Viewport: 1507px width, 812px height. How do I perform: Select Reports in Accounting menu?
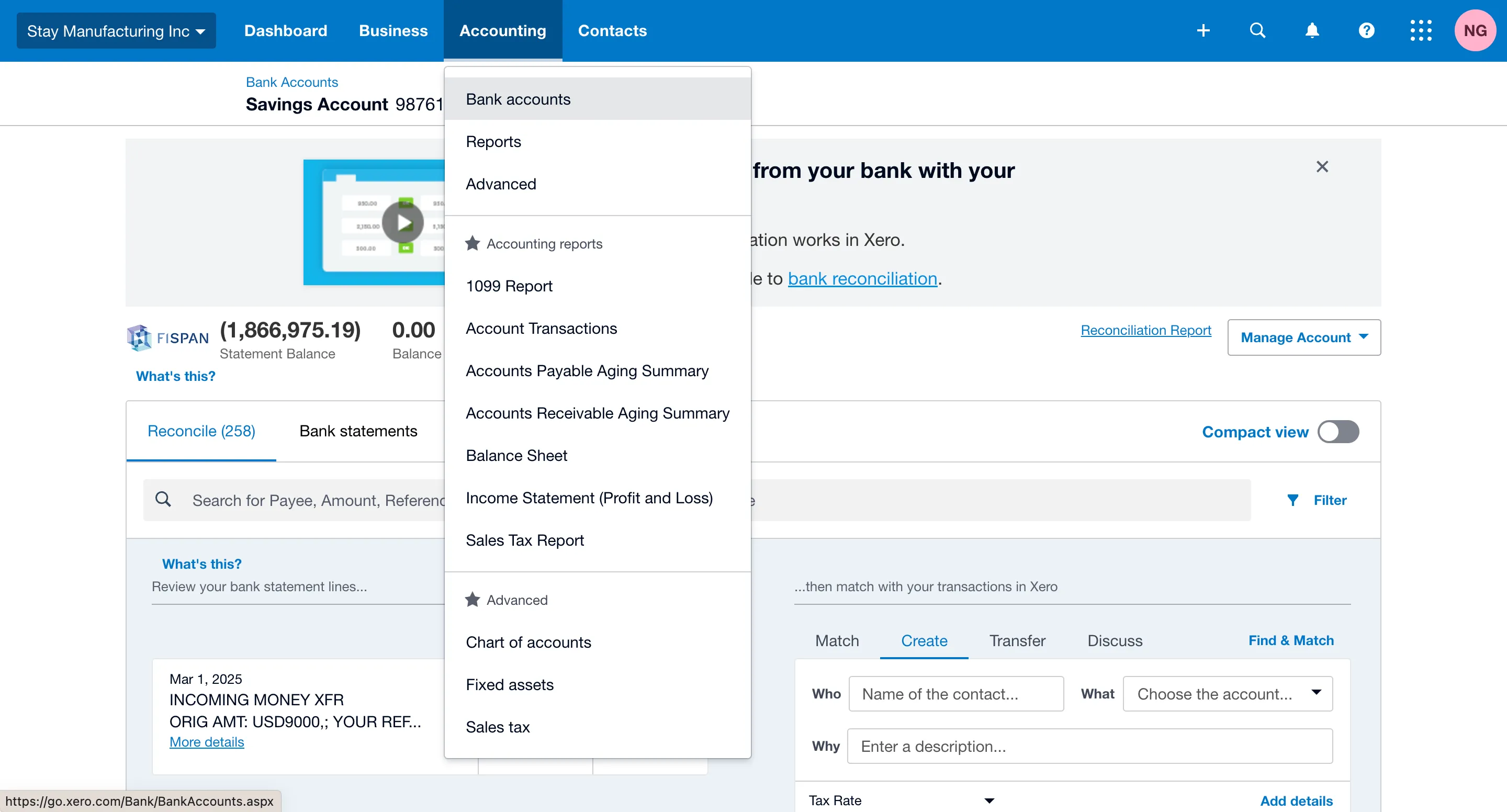coord(597,142)
